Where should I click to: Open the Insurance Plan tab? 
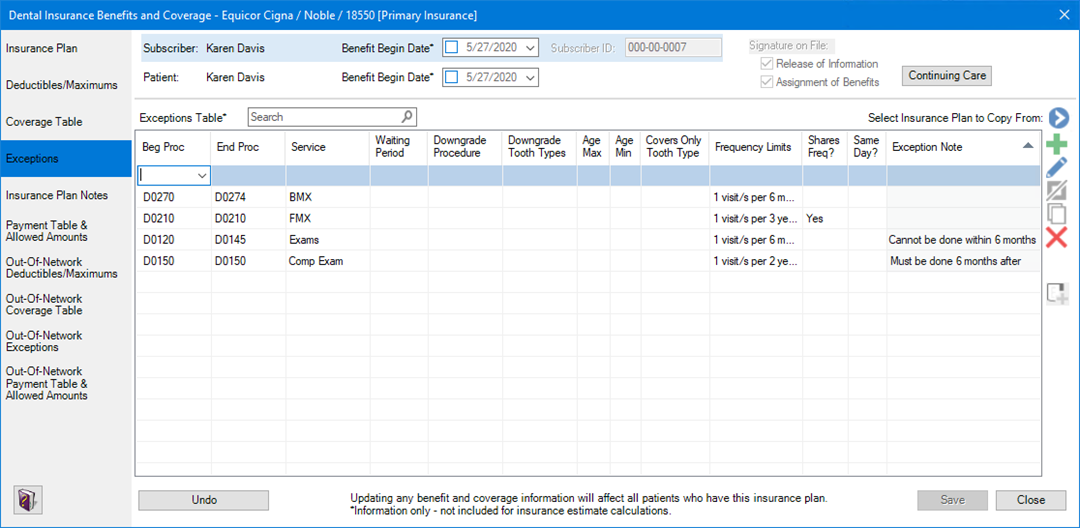click(x=65, y=49)
